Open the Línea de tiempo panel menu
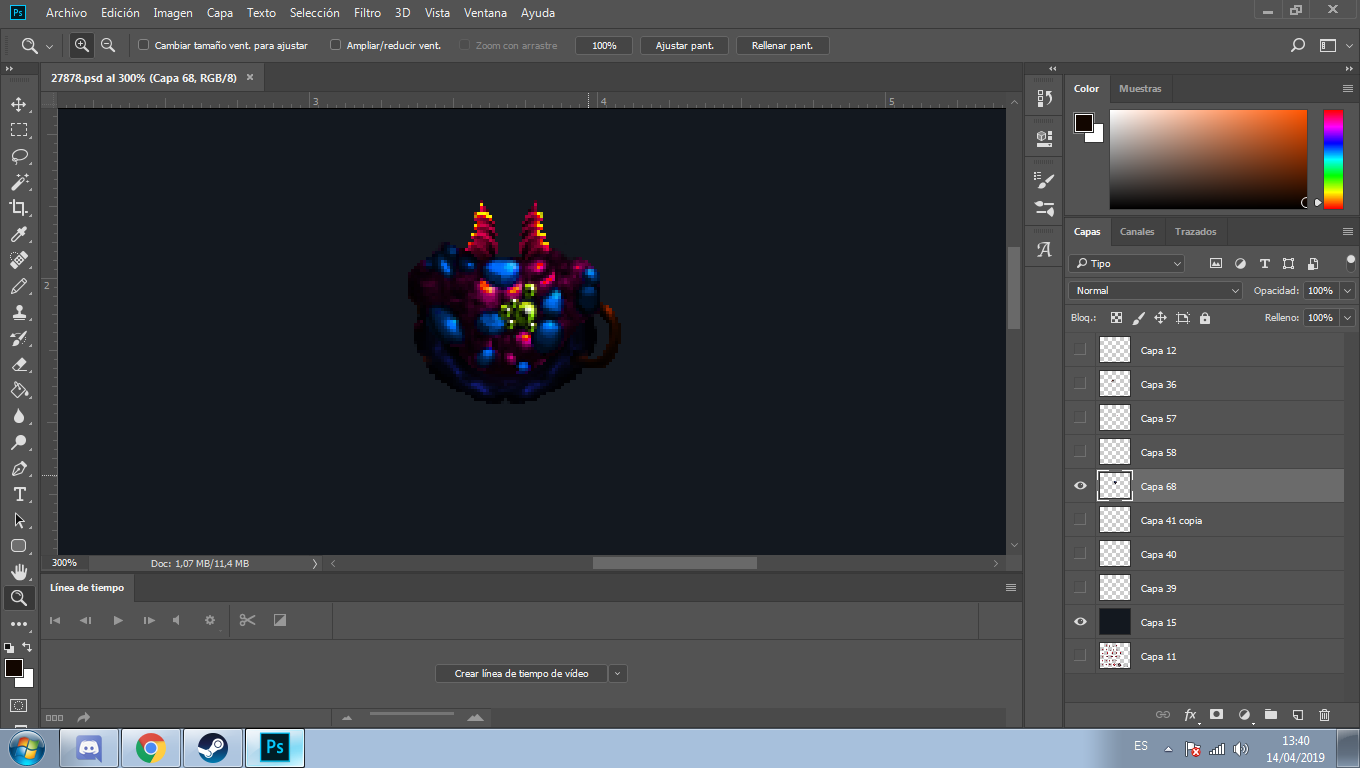Screen dimensions: 1360x768 [x=1011, y=588]
